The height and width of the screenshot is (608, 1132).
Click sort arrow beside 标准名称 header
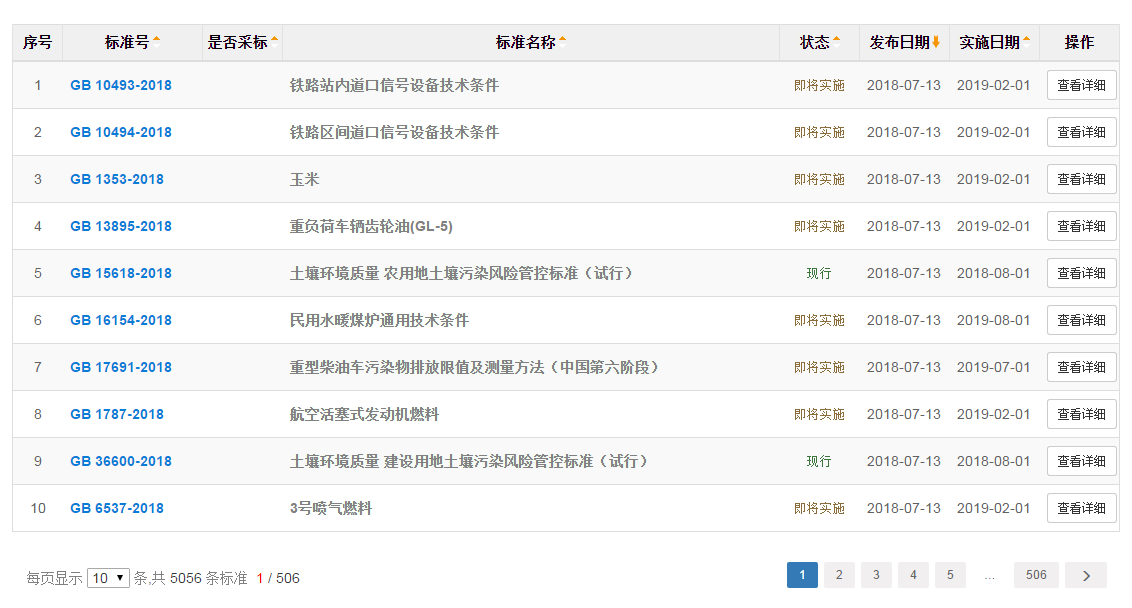(x=562, y=42)
